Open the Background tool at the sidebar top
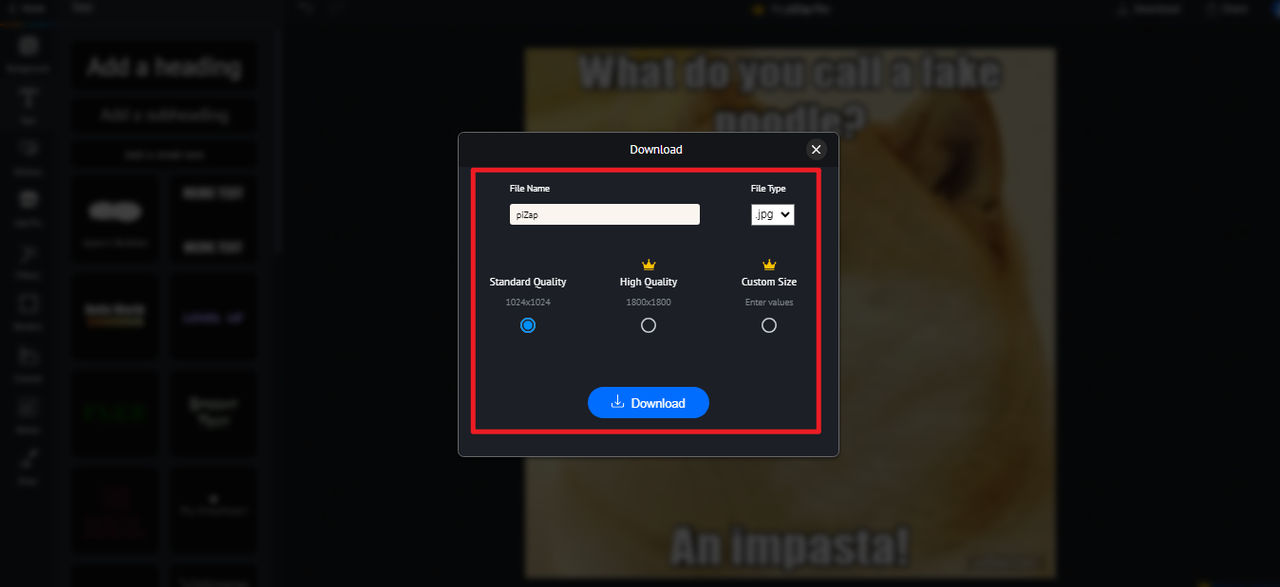This screenshot has width=1280, height=587. 29,52
